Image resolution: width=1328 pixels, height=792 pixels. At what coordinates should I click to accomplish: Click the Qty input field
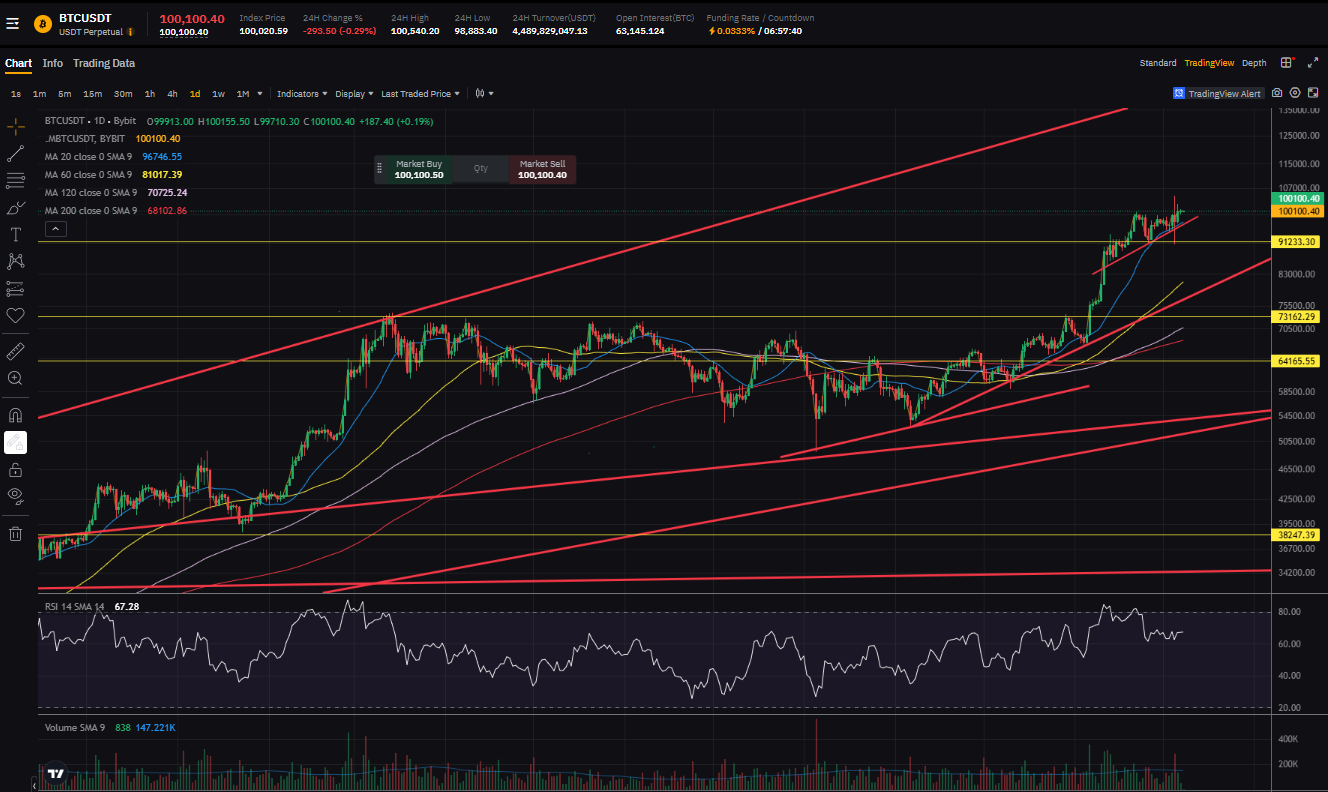(481, 169)
